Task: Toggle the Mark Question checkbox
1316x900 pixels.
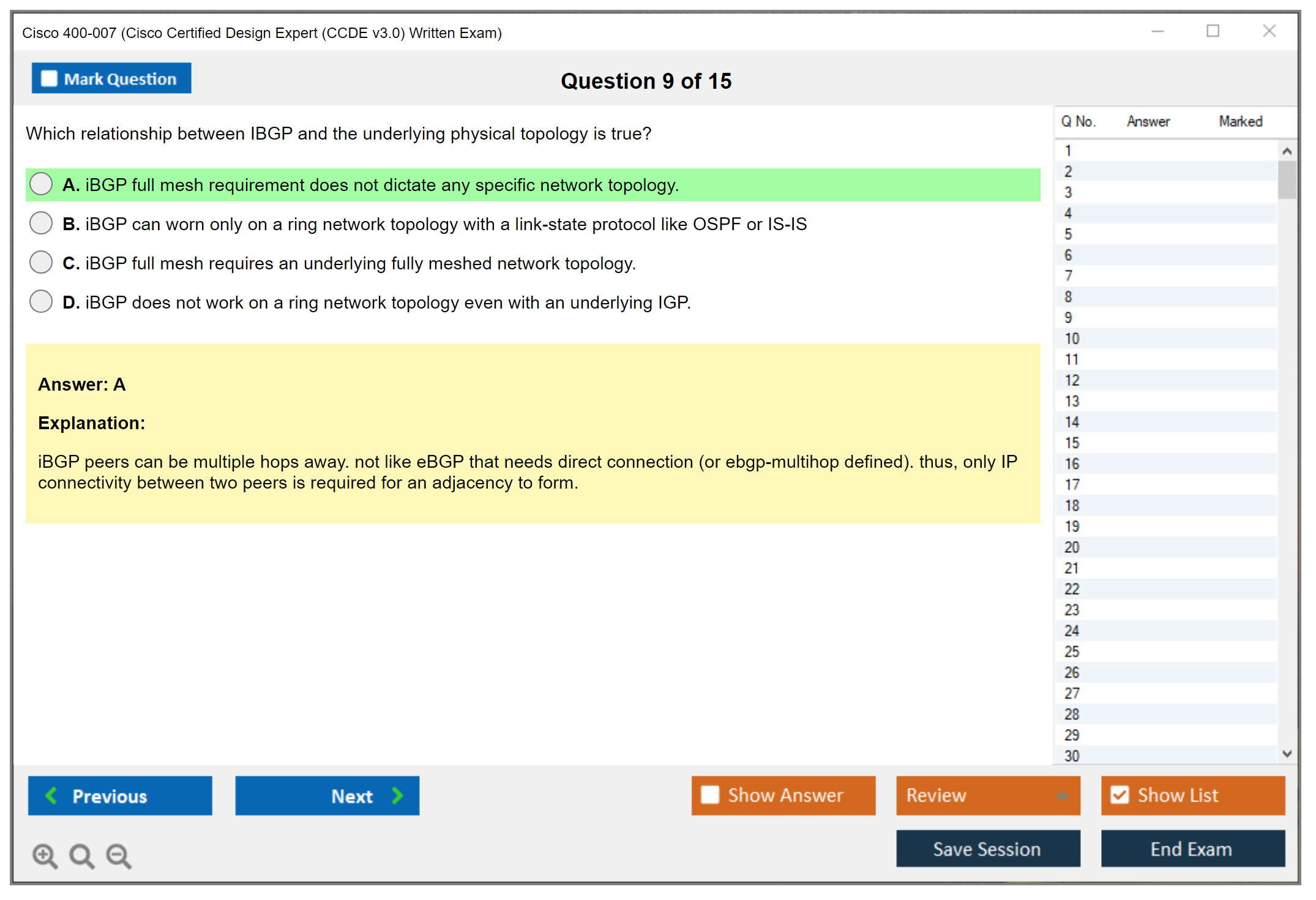Action: pyautogui.click(x=49, y=79)
